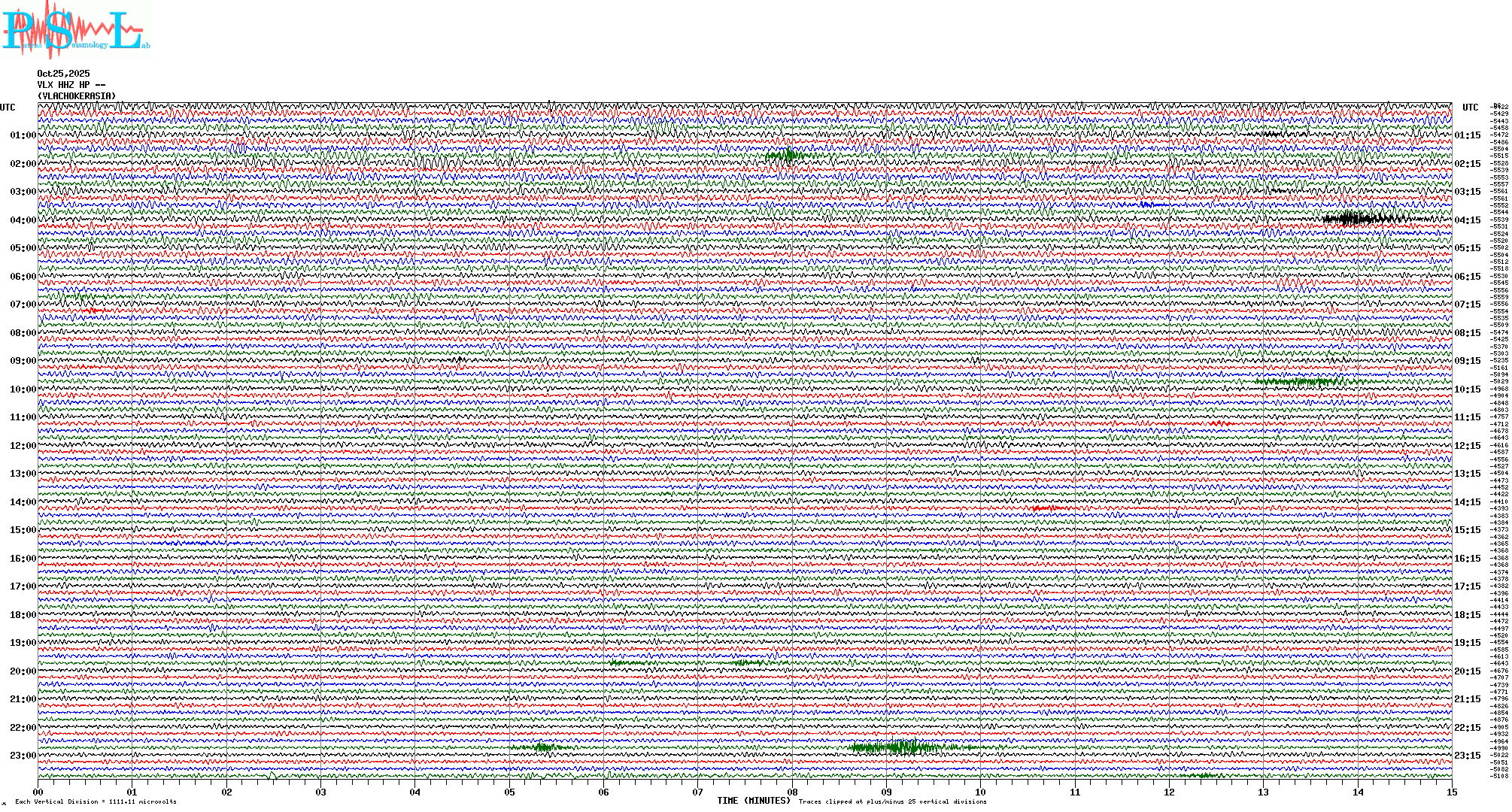
Task: Select the 12:00 hour label on left
Action: tap(23, 446)
